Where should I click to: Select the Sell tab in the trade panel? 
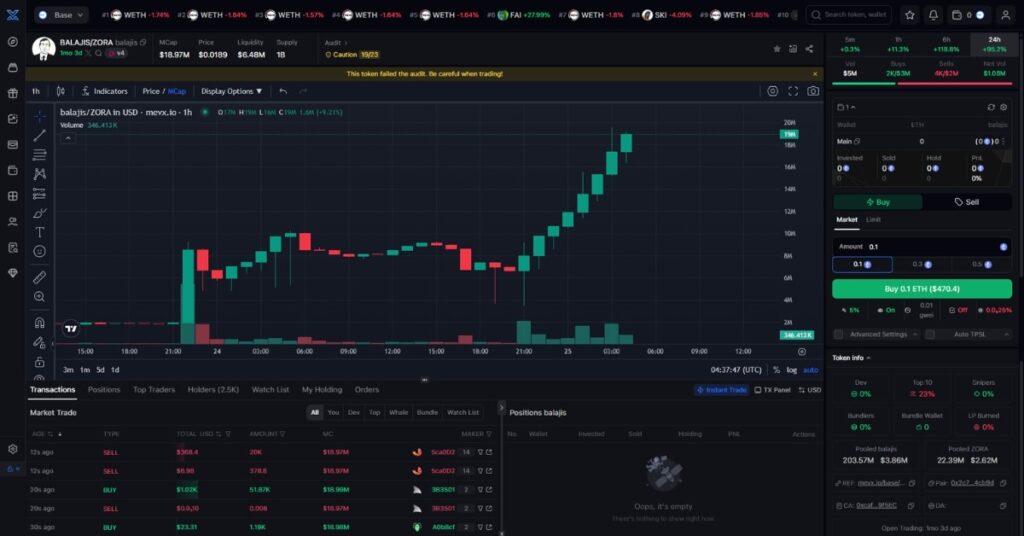pyautogui.click(x=967, y=202)
